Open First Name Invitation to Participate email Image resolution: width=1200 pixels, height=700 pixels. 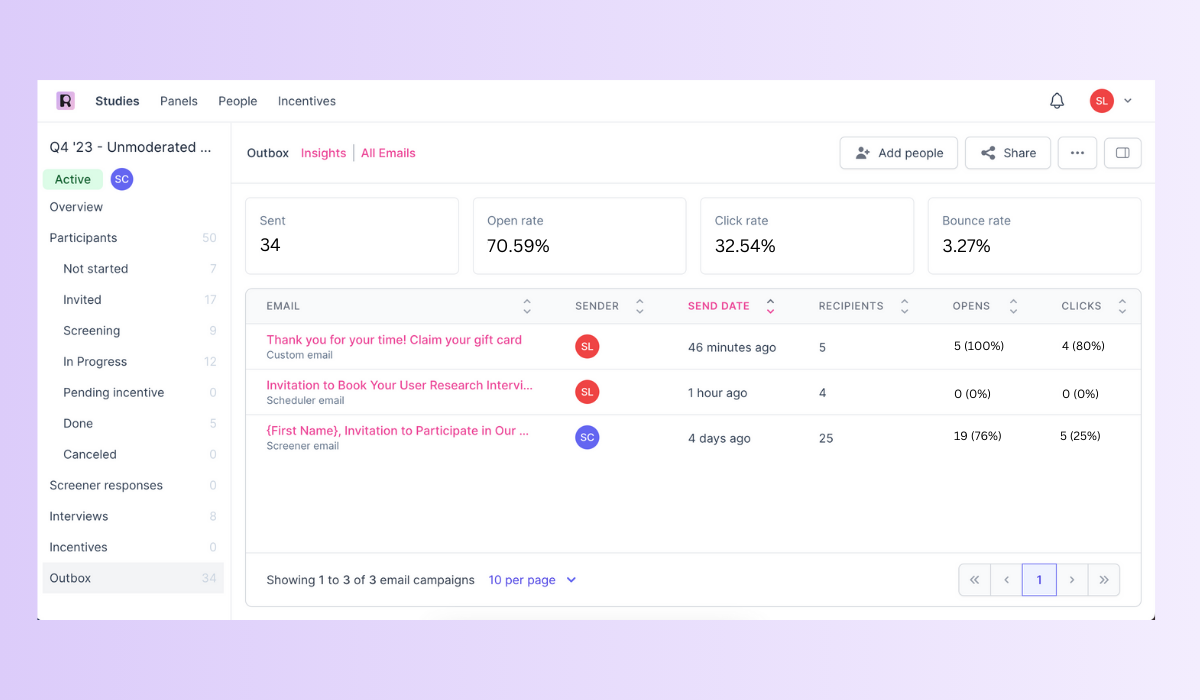397,431
